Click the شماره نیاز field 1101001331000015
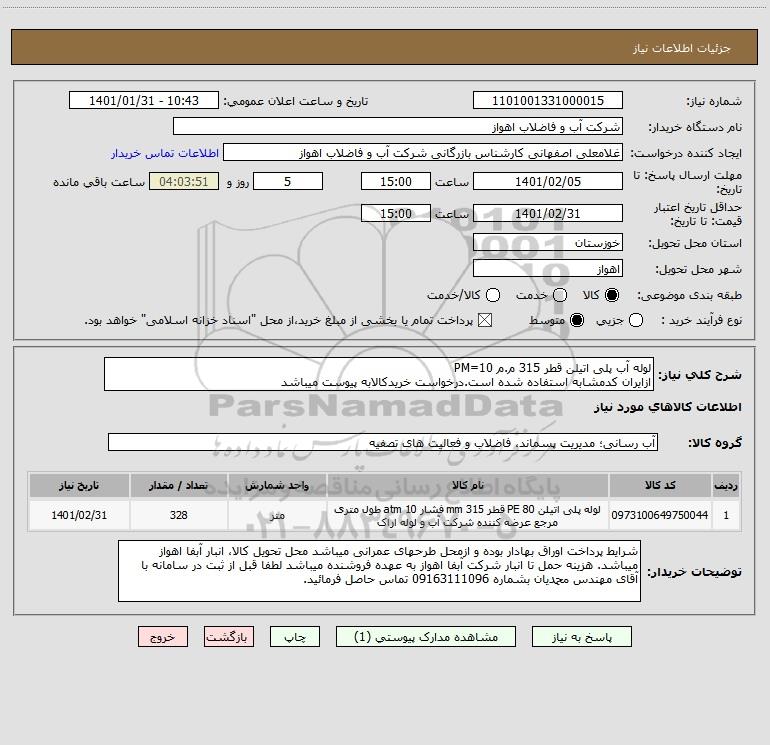 [548, 100]
